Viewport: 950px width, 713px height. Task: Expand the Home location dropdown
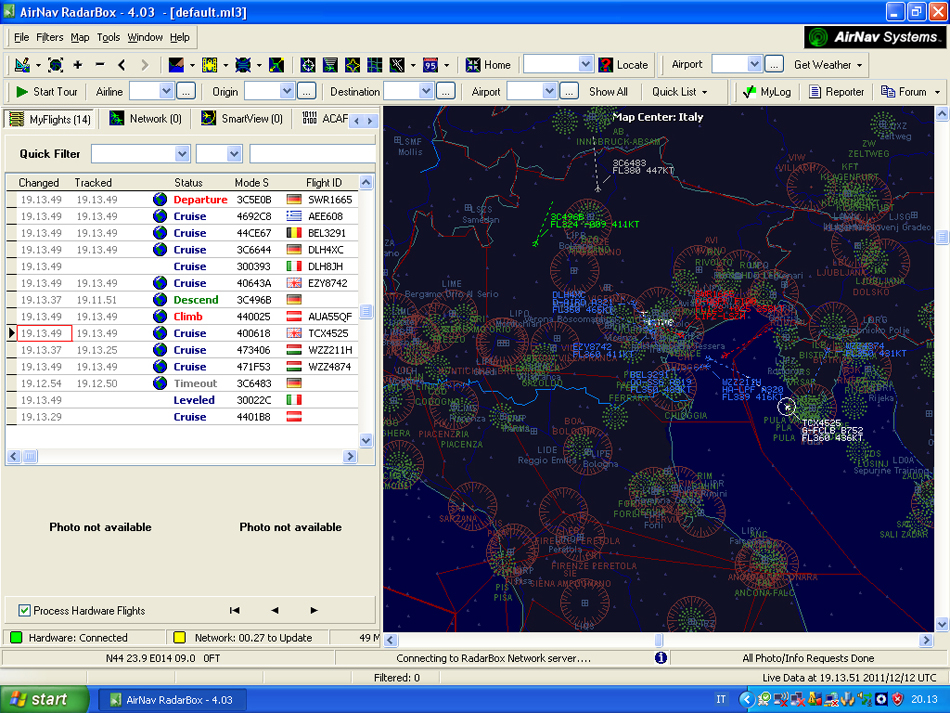click(585, 64)
